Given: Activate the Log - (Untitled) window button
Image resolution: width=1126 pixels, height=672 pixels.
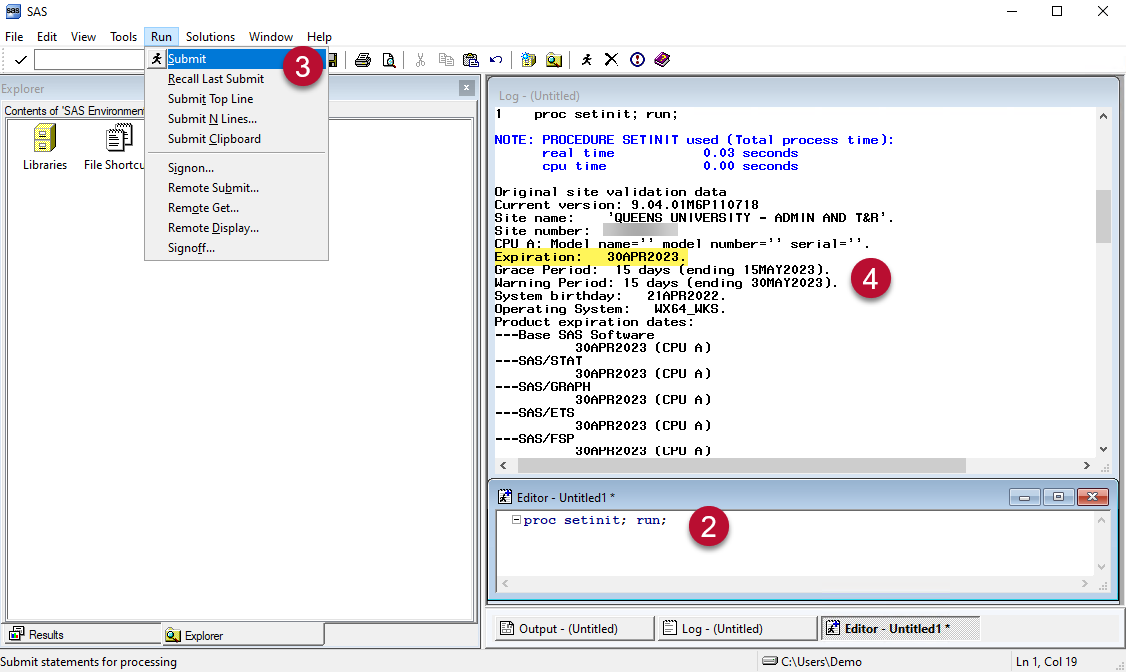Looking at the screenshot, I should click(x=737, y=627).
